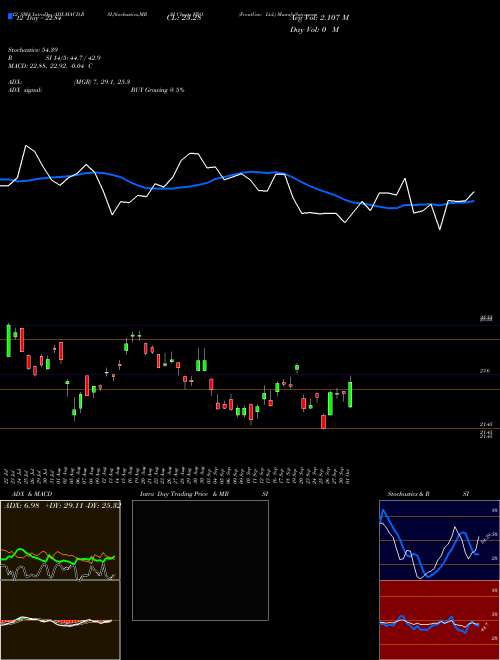This screenshot has width=500, height=660.
Task: Click the date axis labels under candlesticks
Action: coord(178,475)
